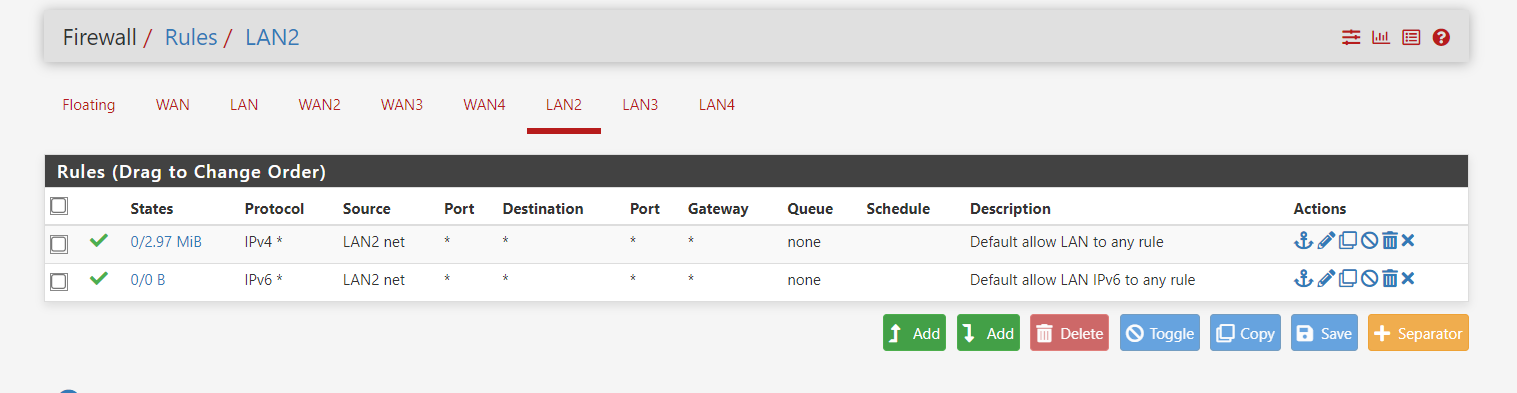1517x393 pixels.
Task: Open related status chart icon in header
Action: 1381,38
